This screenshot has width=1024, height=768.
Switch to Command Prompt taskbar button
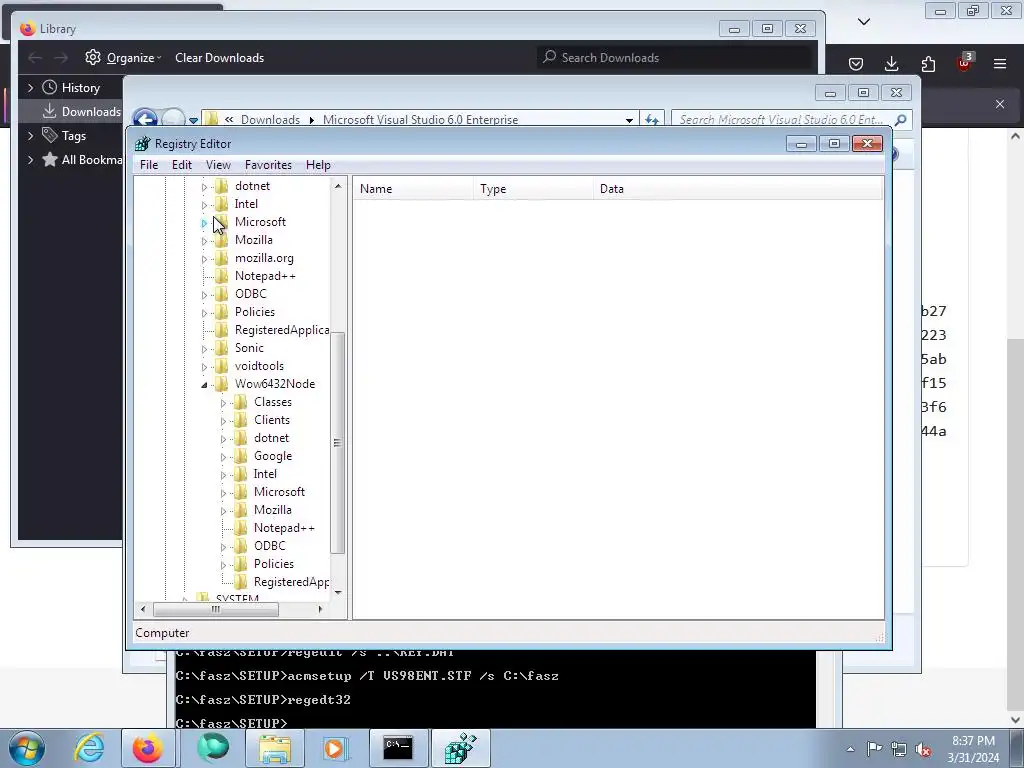click(x=398, y=748)
